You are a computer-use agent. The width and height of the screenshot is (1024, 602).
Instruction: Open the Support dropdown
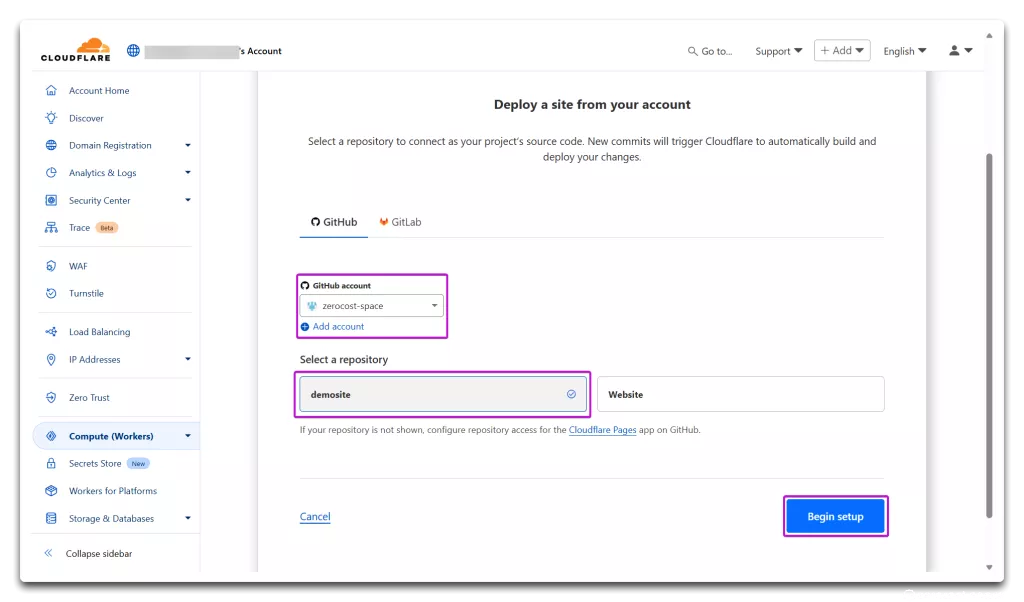(x=778, y=51)
